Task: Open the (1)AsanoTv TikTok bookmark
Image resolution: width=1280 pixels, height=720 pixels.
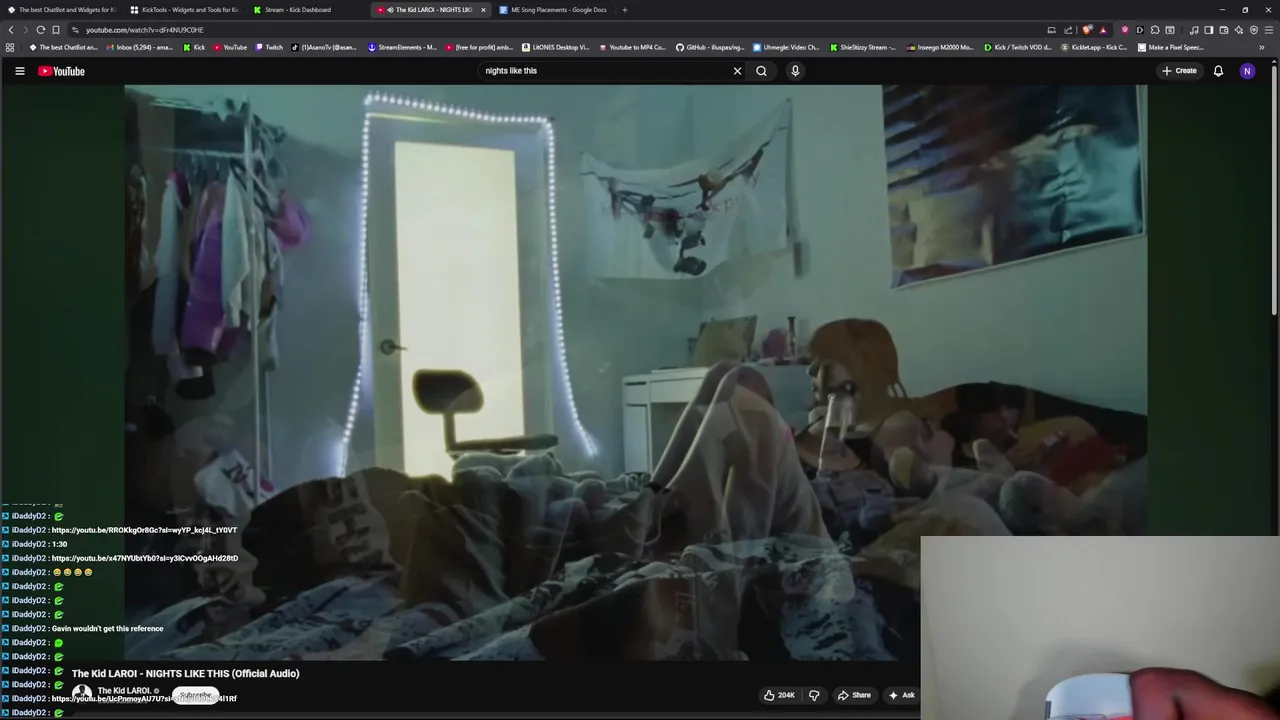Action: [323, 47]
